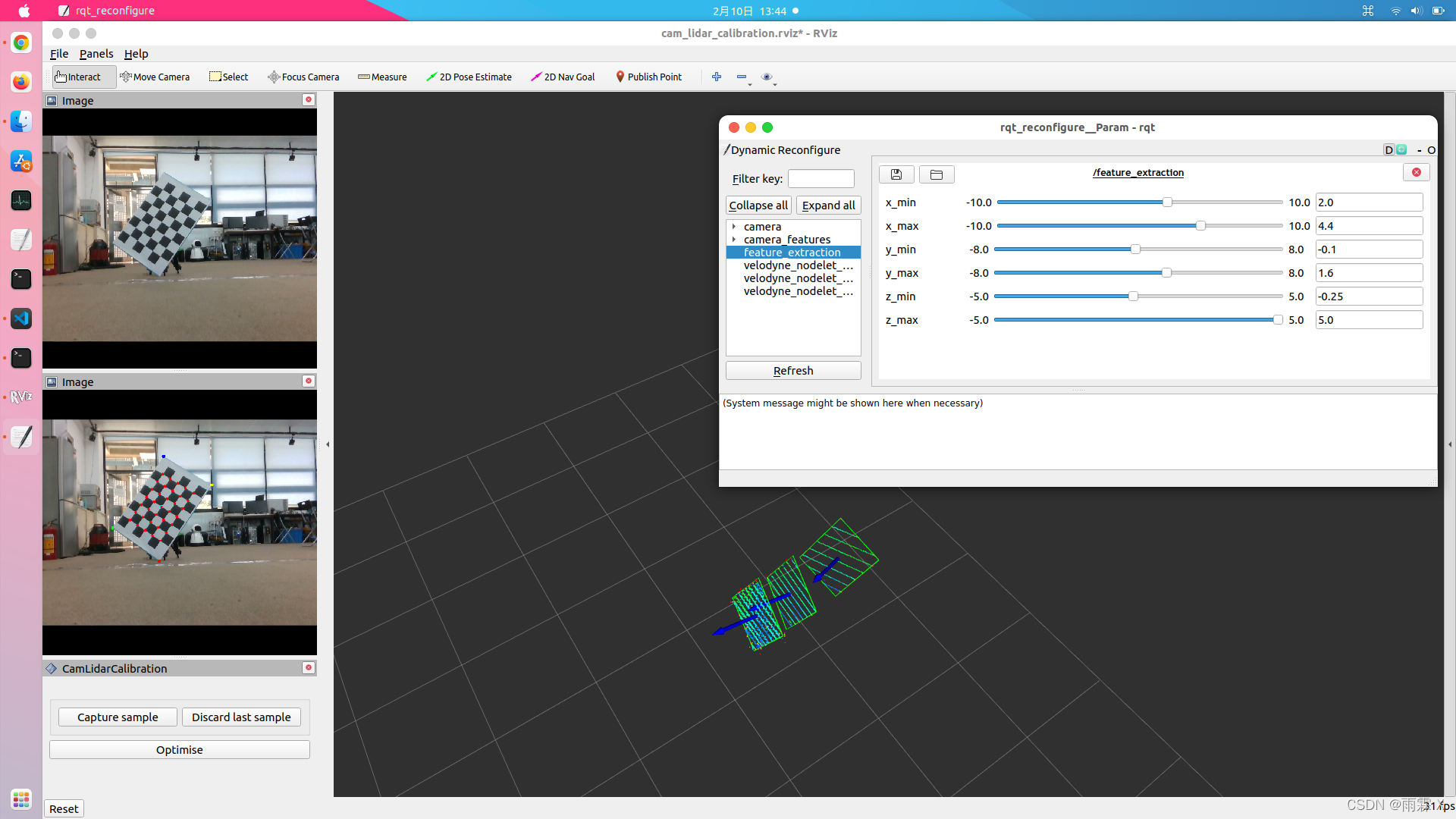1456x819 pixels.
Task: Expand the camera tree node
Action: (734, 227)
